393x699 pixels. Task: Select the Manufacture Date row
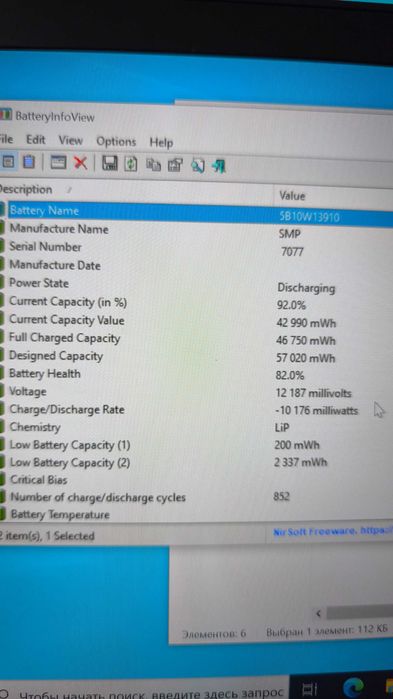point(196,266)
